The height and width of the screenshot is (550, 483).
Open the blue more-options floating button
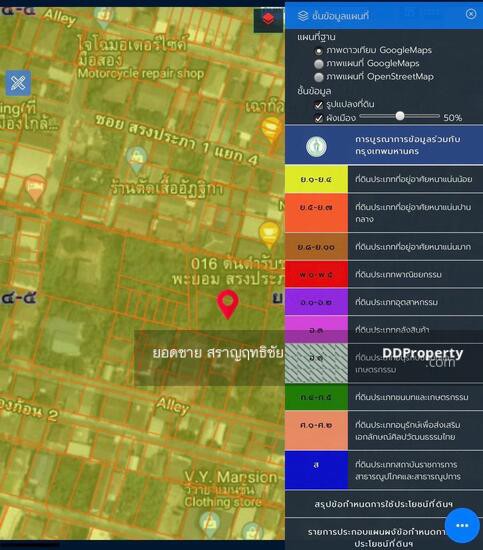pos(462,525)
